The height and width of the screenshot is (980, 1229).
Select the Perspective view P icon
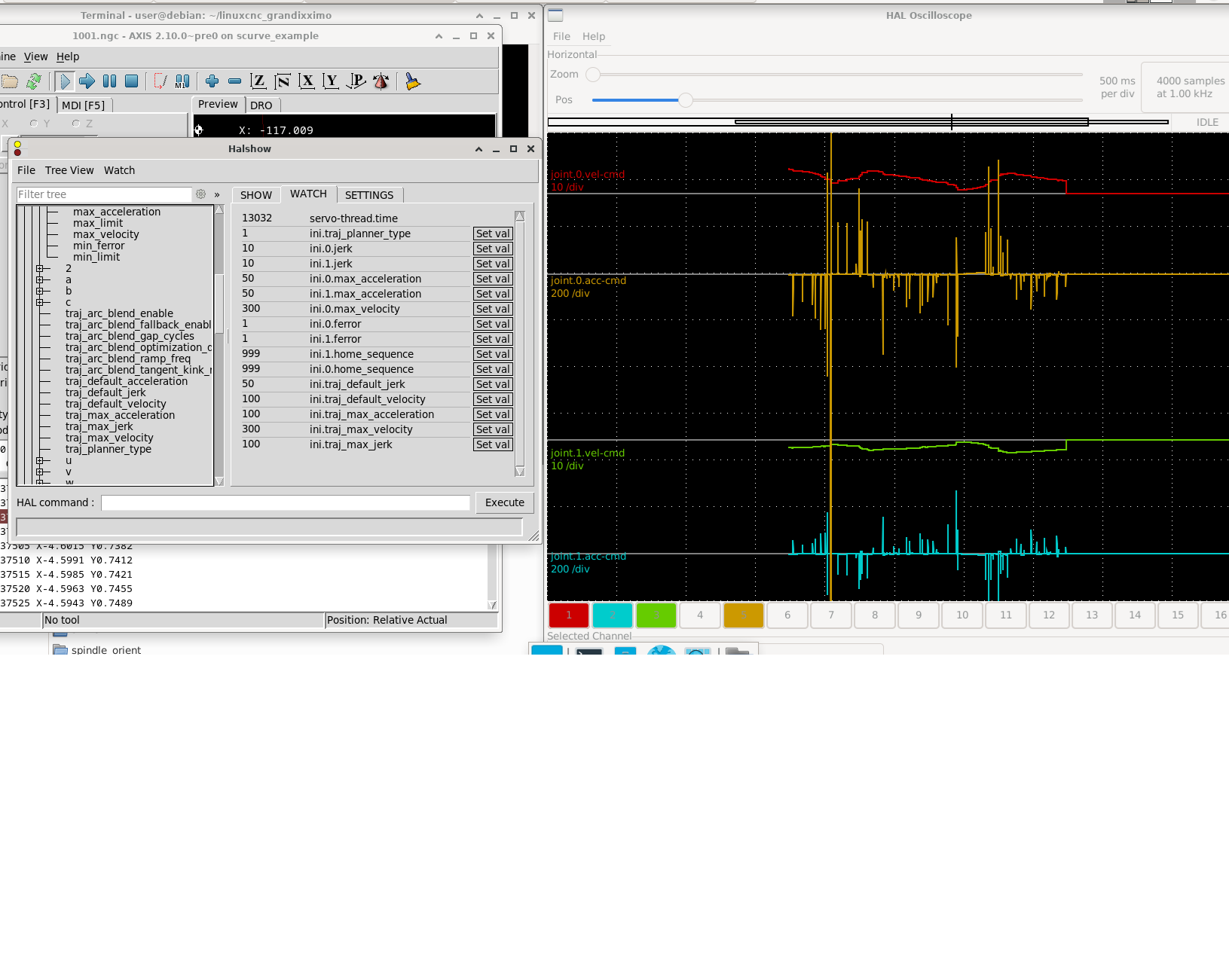(356, 81)
